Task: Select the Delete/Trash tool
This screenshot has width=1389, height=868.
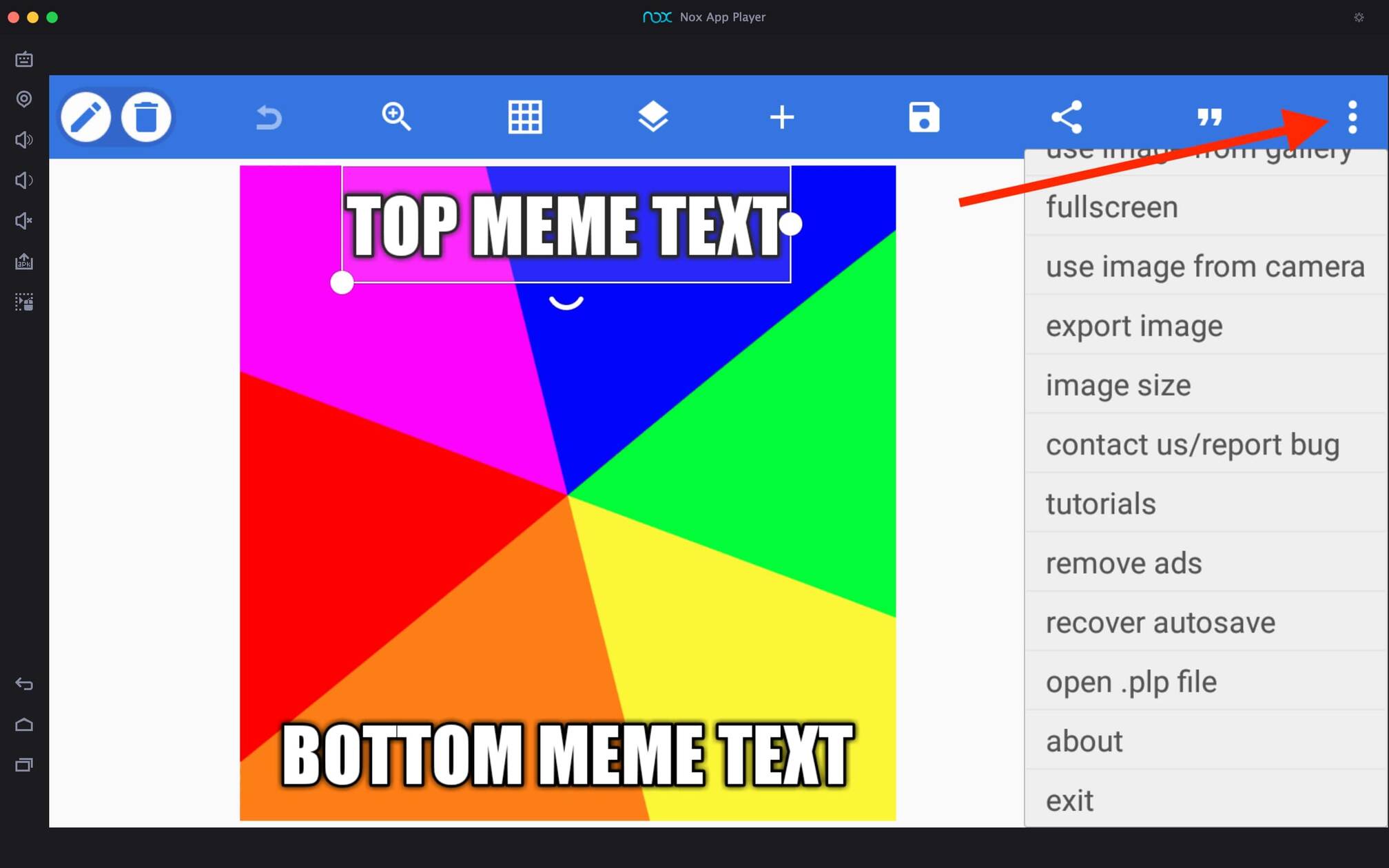Action: point(147,116)
